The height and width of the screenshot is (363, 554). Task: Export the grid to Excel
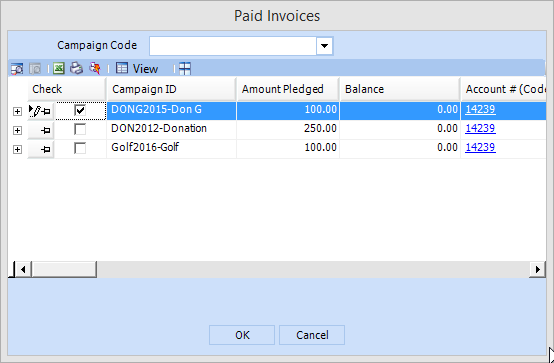tap(59, 68)
